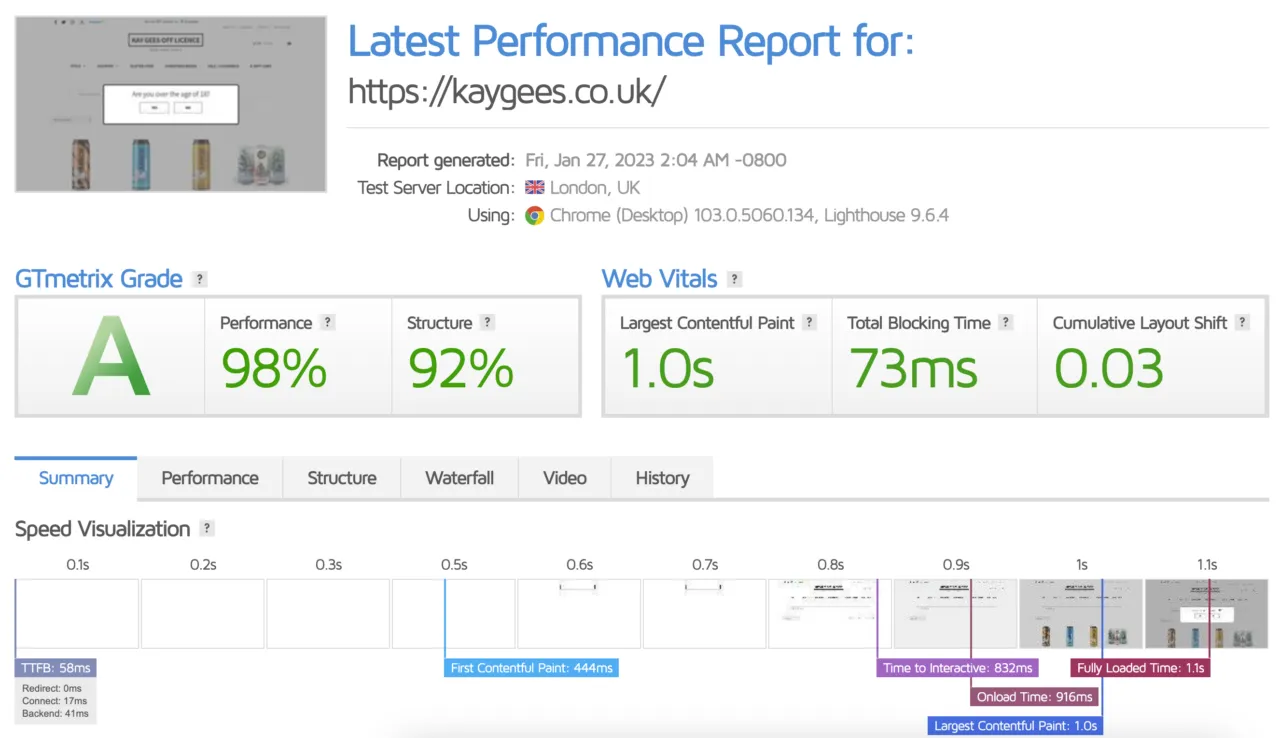The width and height of the screenshot is (1280, 738).
Task: Click the help icon beside GTmetrix Grade
Action: 200,279
